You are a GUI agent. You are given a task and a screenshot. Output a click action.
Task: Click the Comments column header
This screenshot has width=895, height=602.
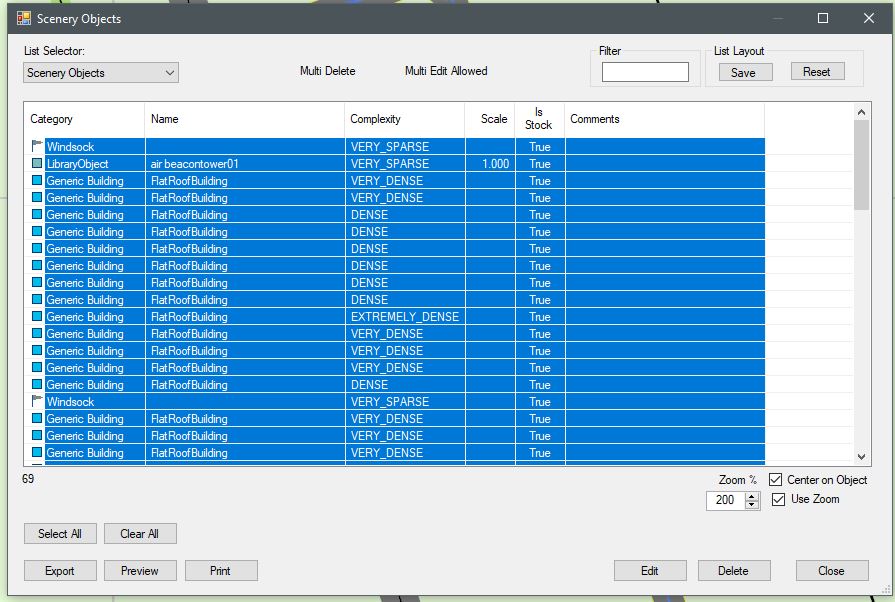pos(664,119)
